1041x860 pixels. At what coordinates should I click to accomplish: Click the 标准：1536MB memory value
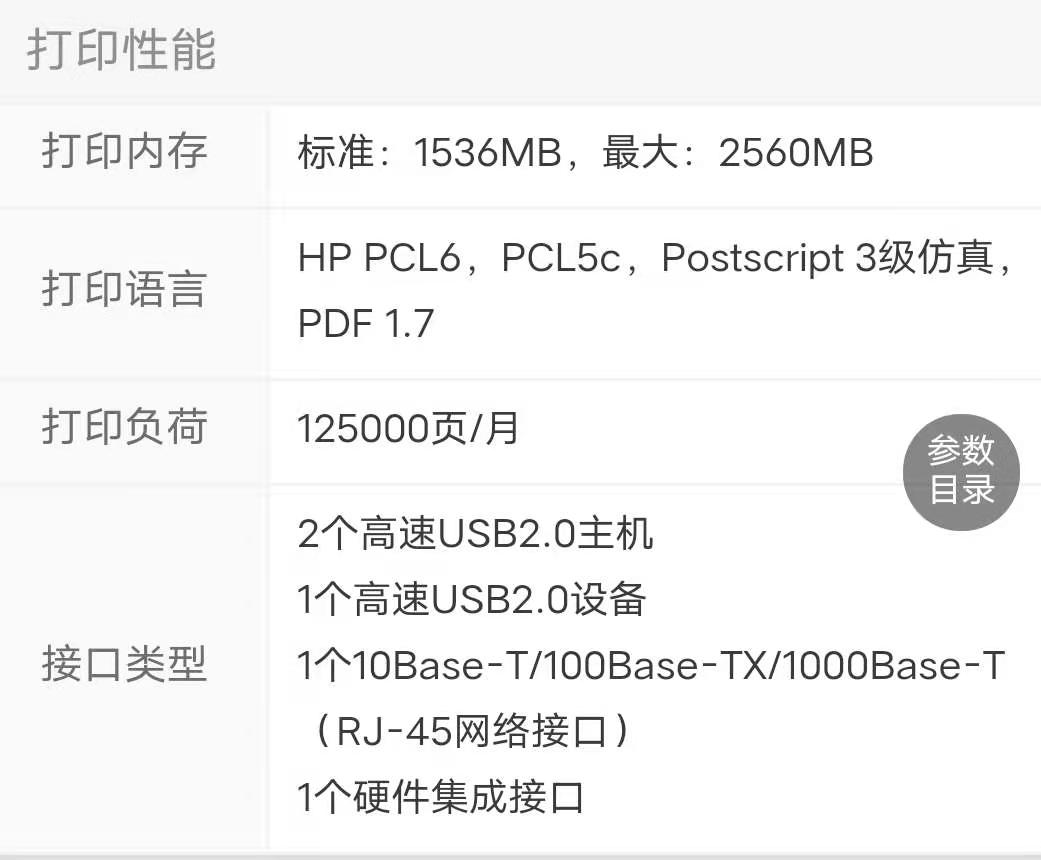point(429,153)
